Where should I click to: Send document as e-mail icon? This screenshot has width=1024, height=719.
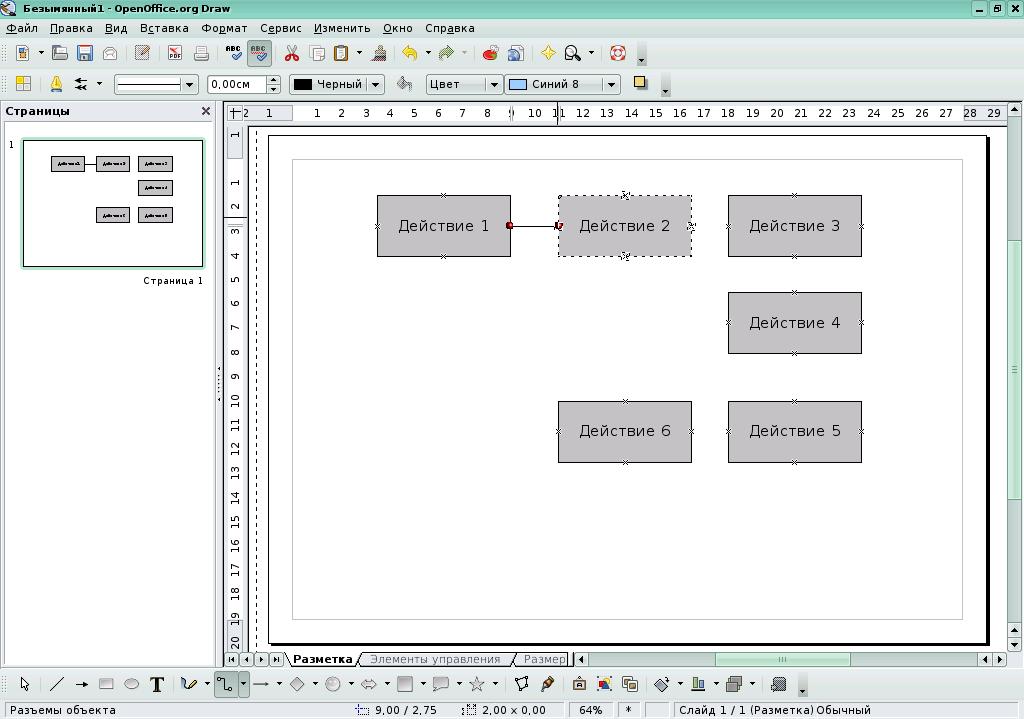click(110, 53)
